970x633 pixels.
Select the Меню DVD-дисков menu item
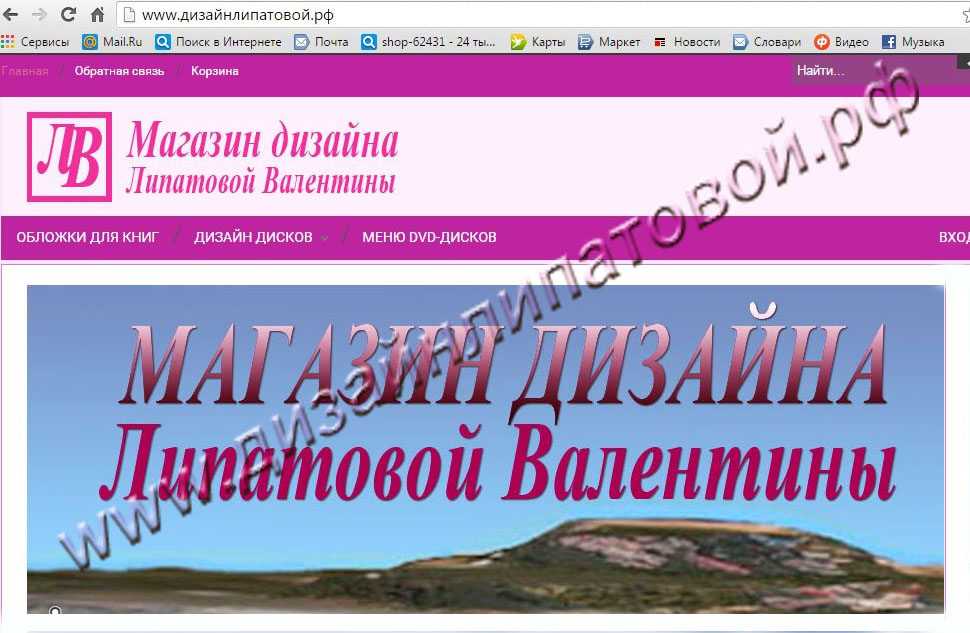tap(430, 238)
